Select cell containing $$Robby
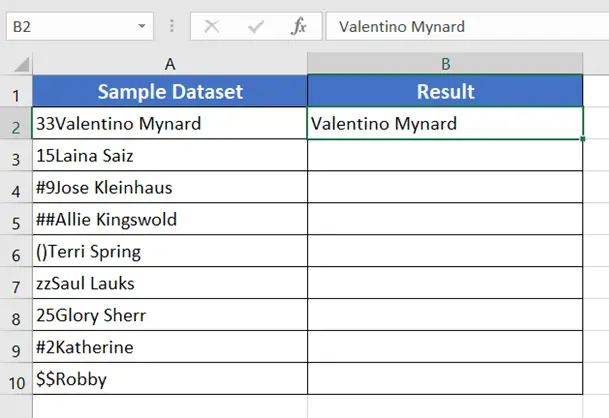Viewport: 609px width, 418px height. (x=170, y=379)
